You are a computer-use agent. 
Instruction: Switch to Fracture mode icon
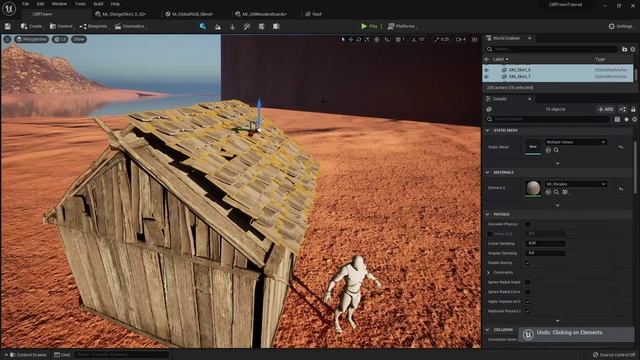click(261, 27)
